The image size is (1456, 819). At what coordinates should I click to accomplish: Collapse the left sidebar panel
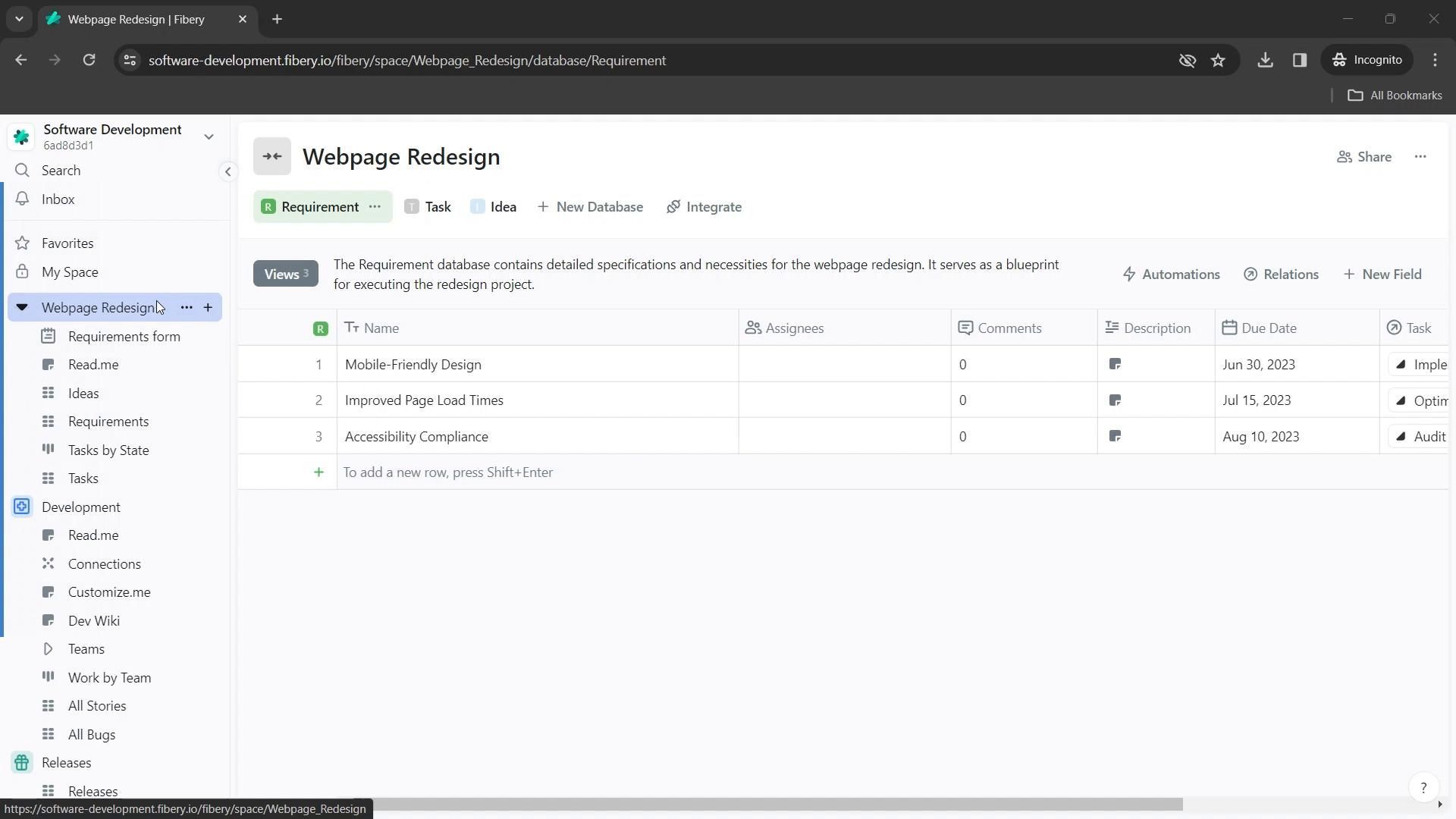click(x=227, y=171)
